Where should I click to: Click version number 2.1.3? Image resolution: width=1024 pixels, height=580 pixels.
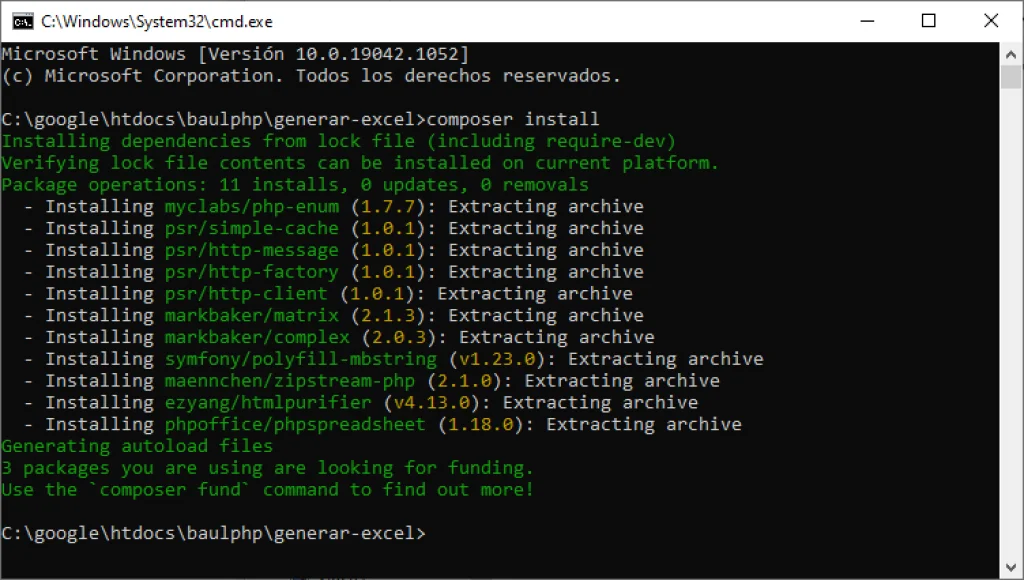pyautogui.click(x=388, y=315)
